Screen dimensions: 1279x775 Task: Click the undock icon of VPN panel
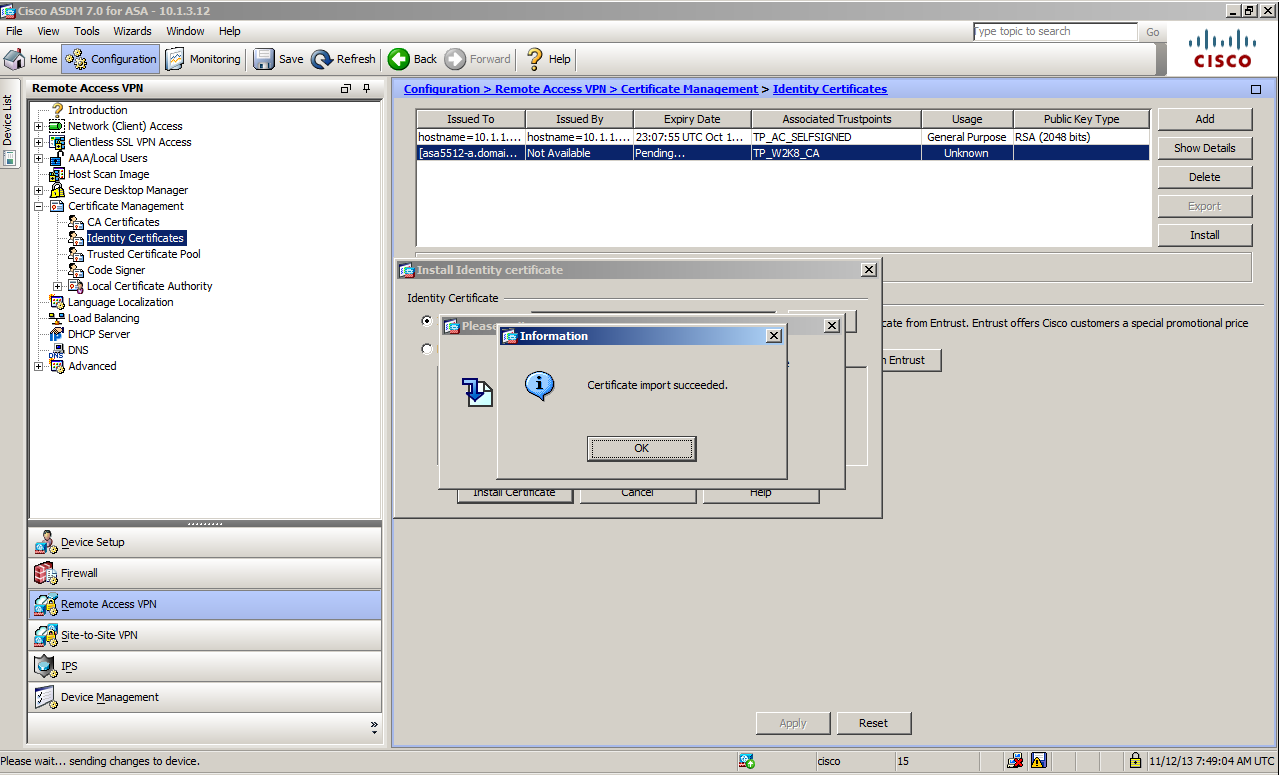[x=346, y=88]
